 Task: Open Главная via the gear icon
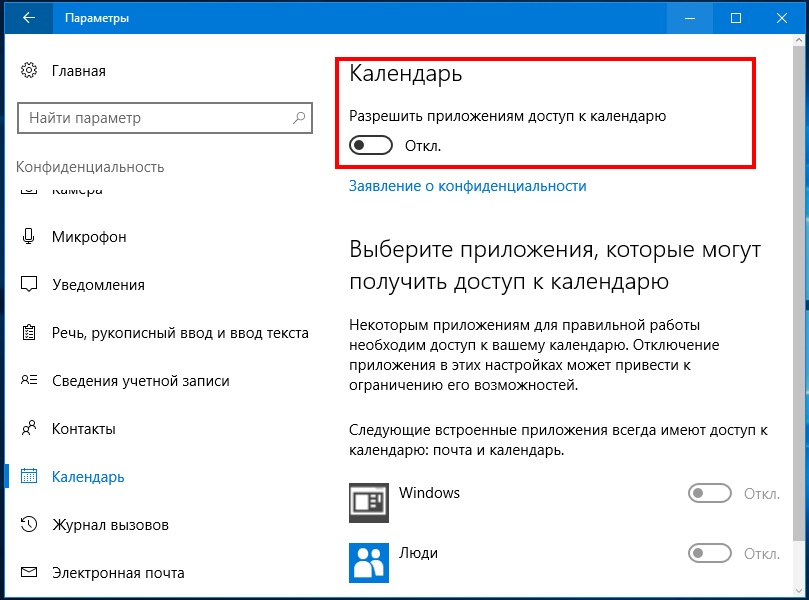(29, 70)
